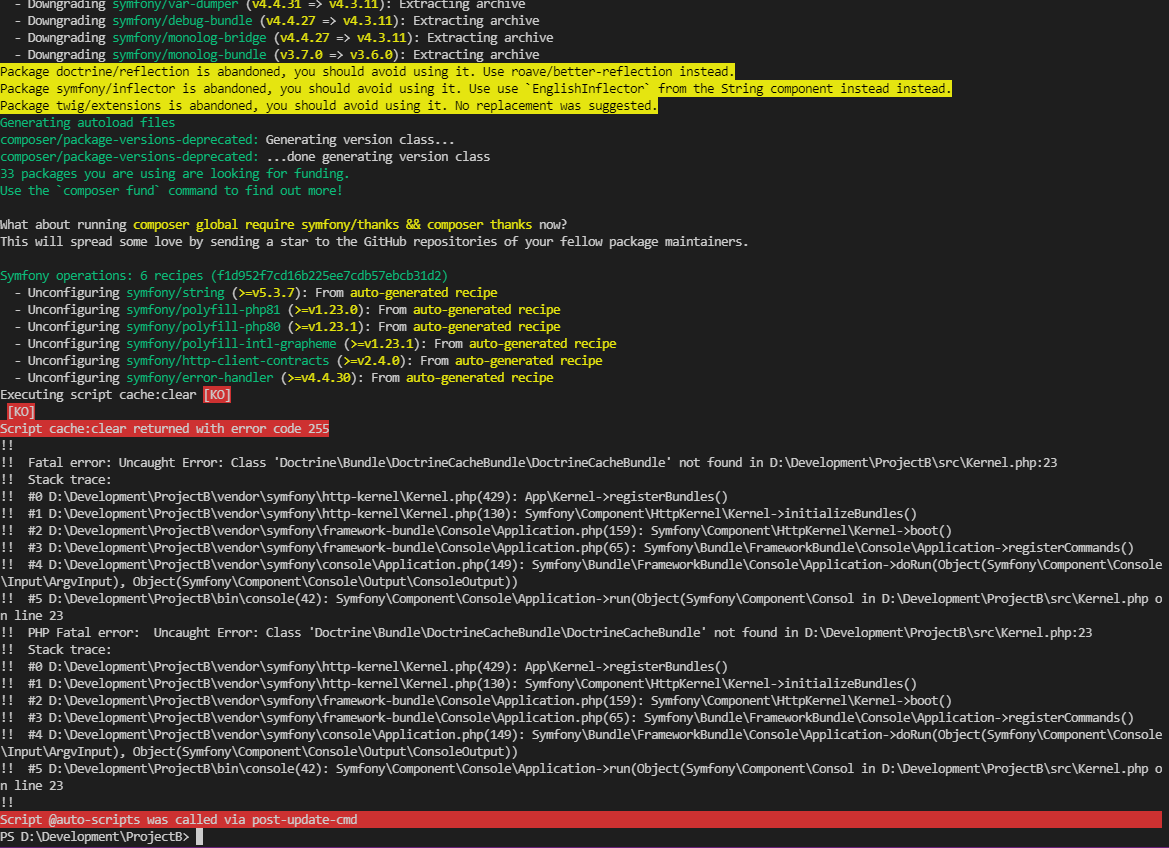Click the red [KO] badge after cache:clear
The width and height of the screenshot is (1169, 848).
217,395
